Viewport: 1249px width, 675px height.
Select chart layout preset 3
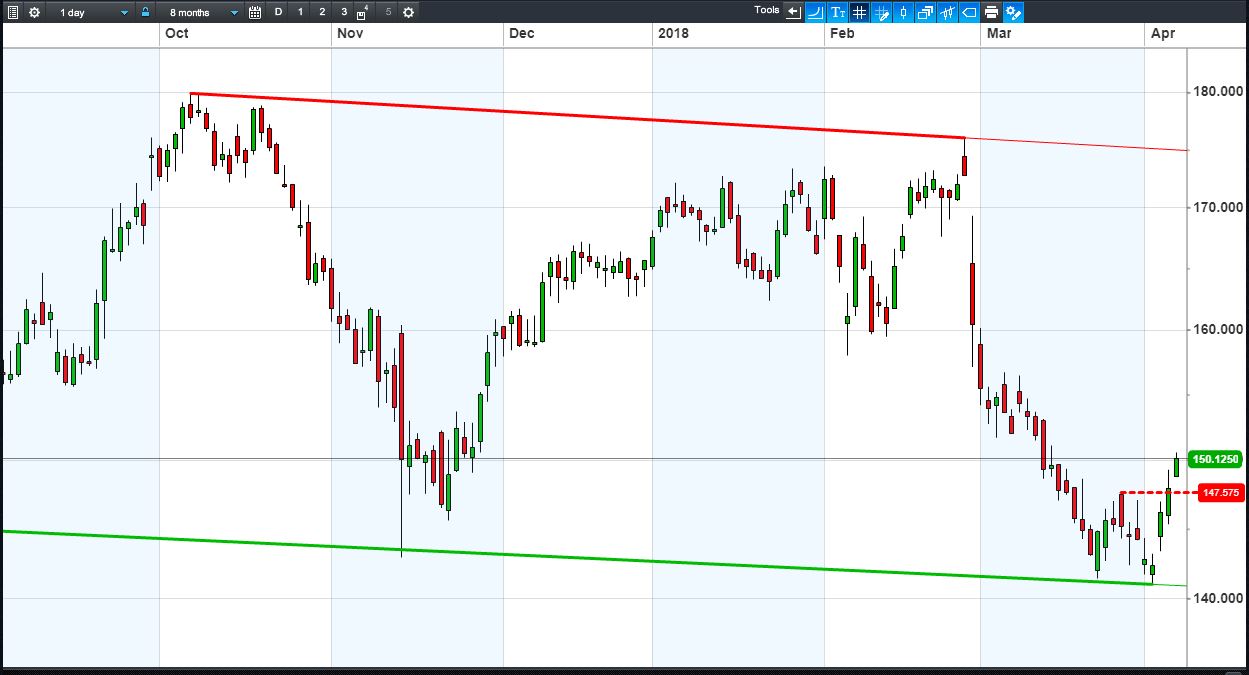[x=344, y=12]
